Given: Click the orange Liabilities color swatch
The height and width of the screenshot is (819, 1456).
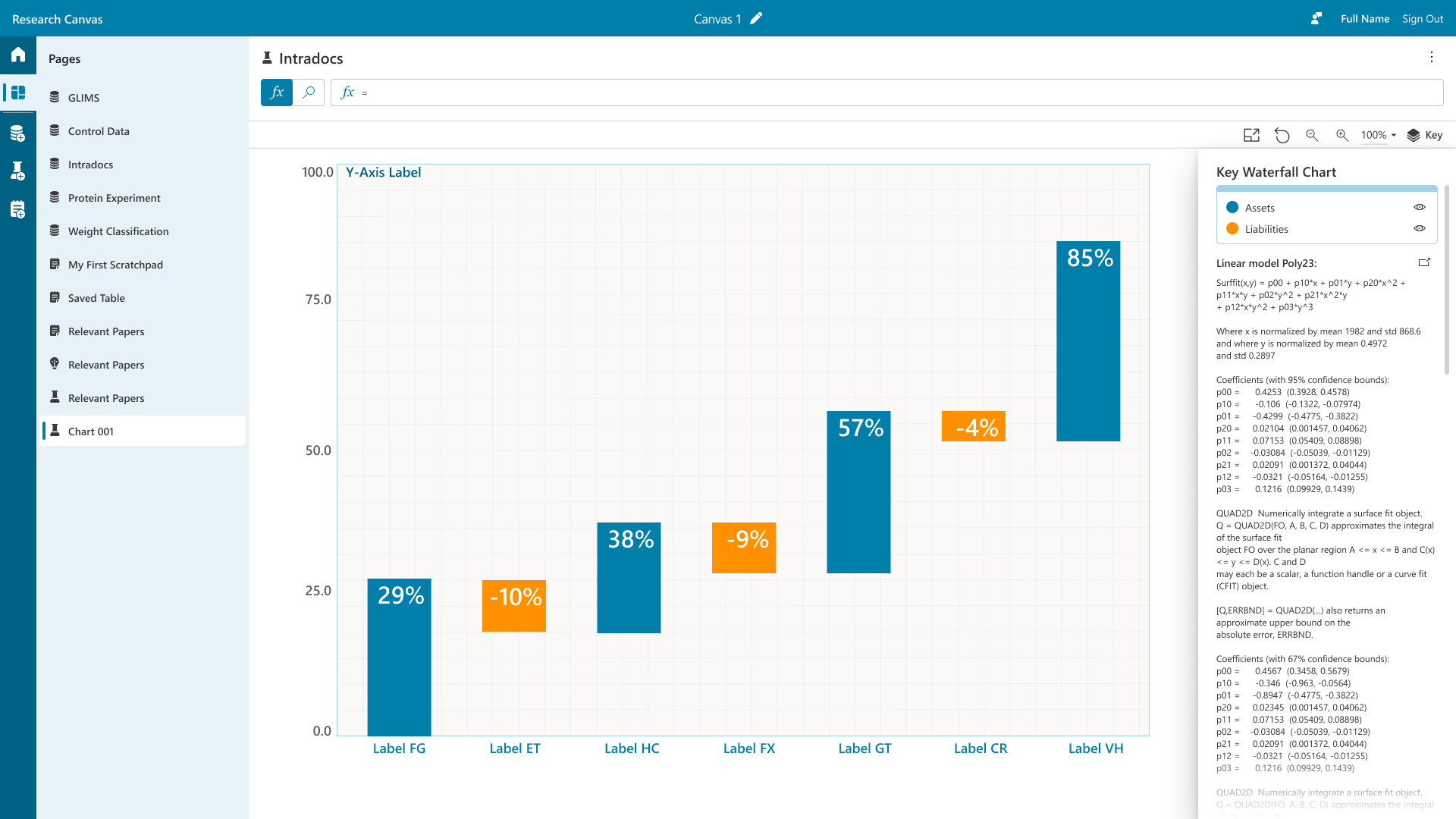Looking at the screenshot, I should pos(1232,228).
